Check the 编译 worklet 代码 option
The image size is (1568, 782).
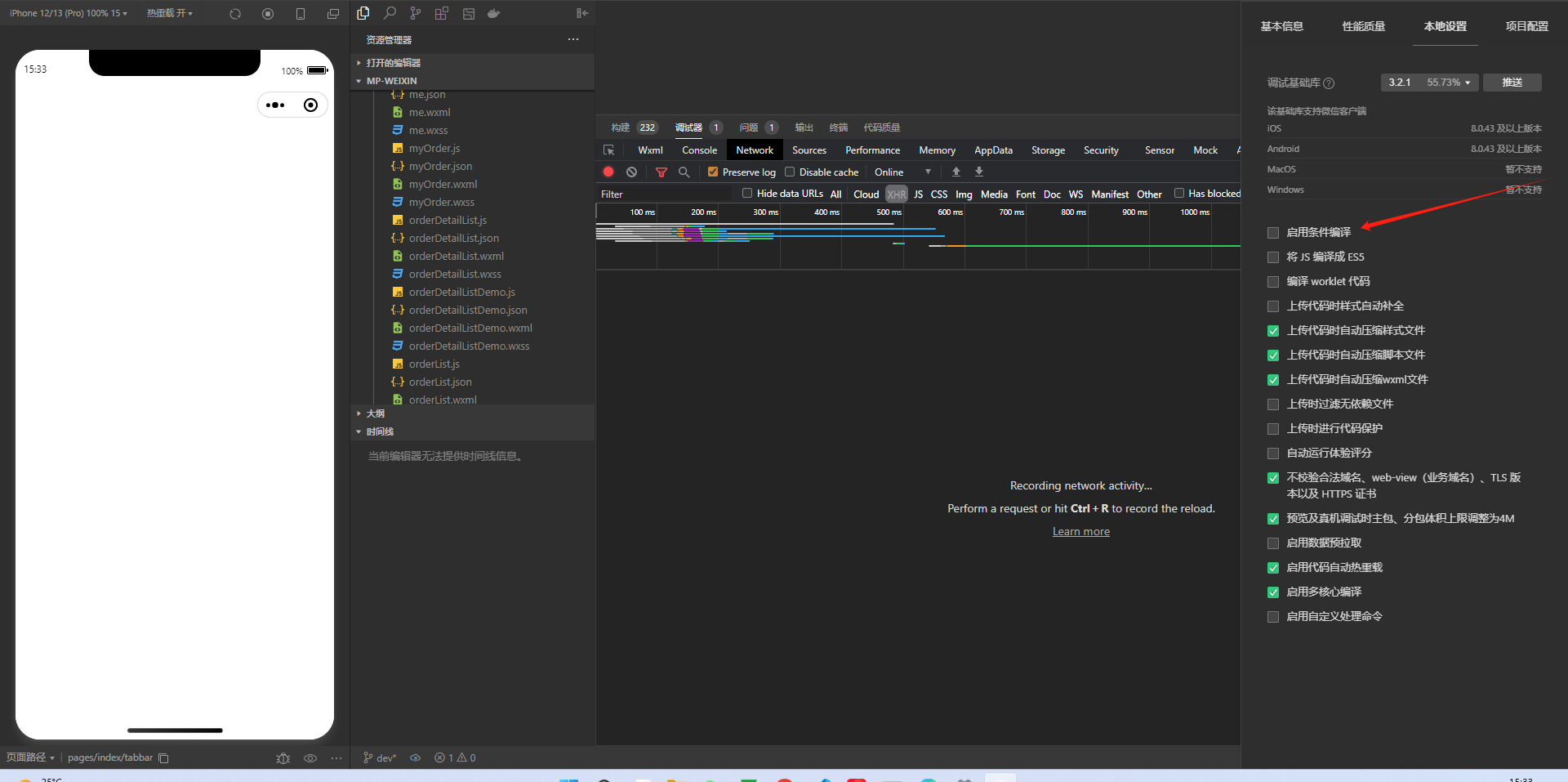[x=1273, y=282]
